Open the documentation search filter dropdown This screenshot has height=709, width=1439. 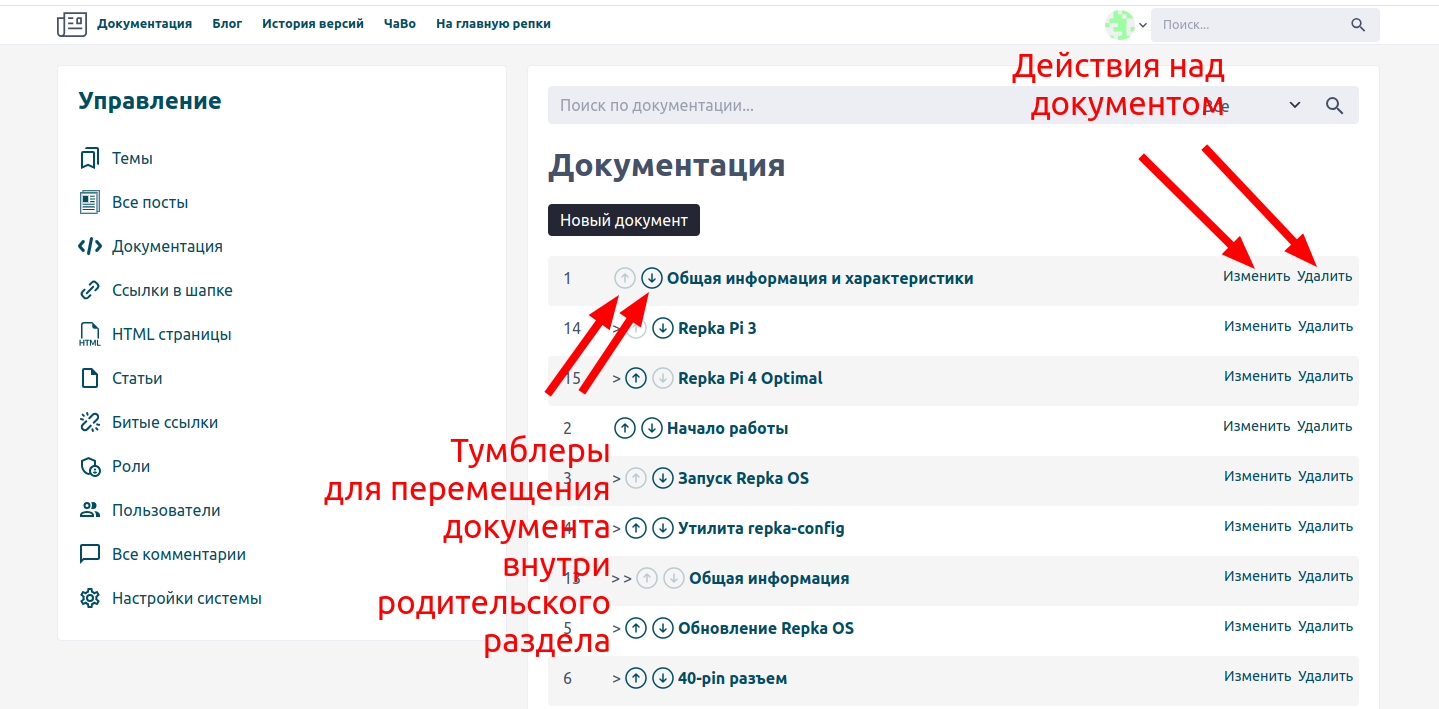pyautogui.click(x=1294, y=105)
